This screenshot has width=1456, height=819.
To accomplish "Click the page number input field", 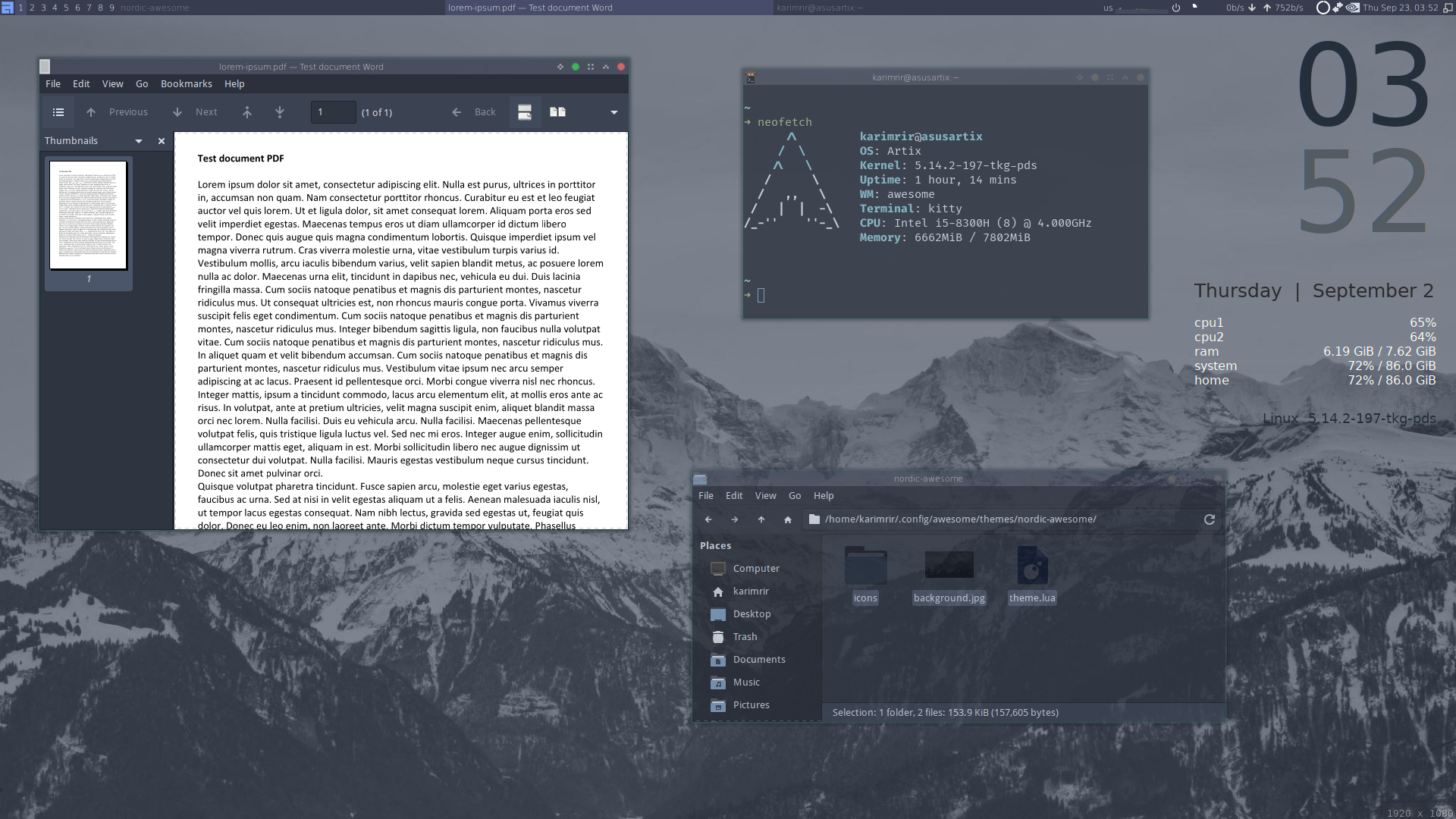I will (333, 112).
